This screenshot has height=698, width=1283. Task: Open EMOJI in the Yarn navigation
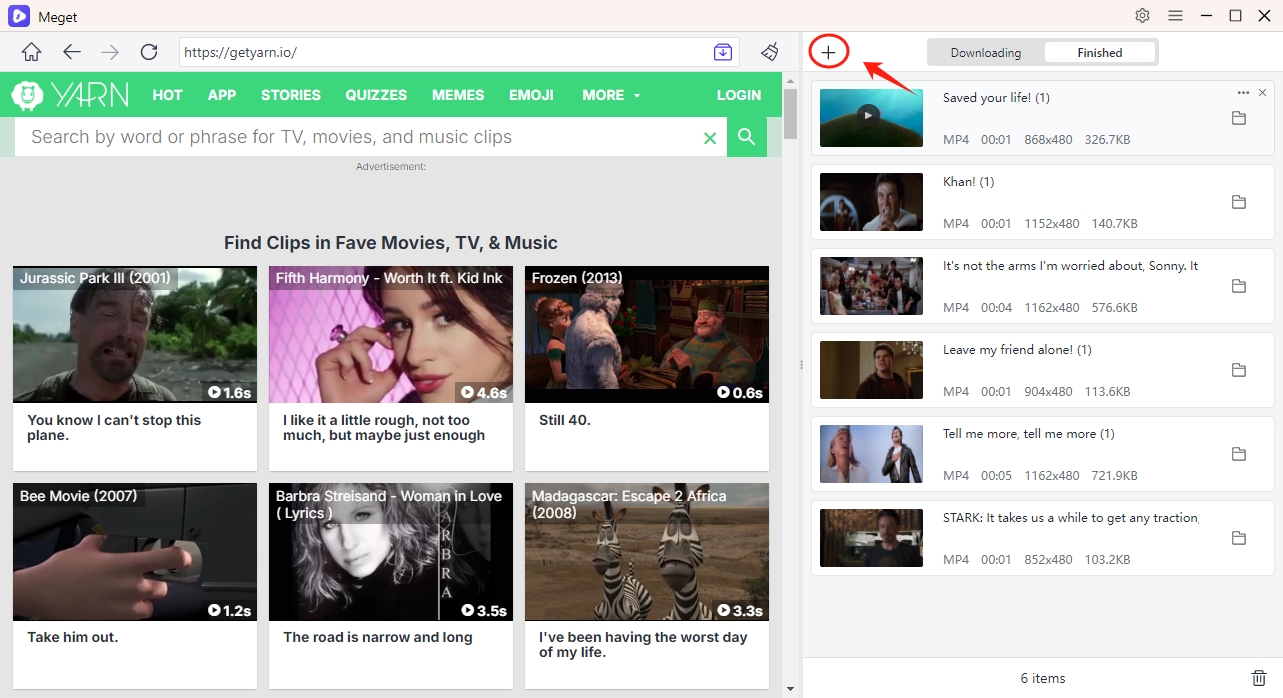531,95
